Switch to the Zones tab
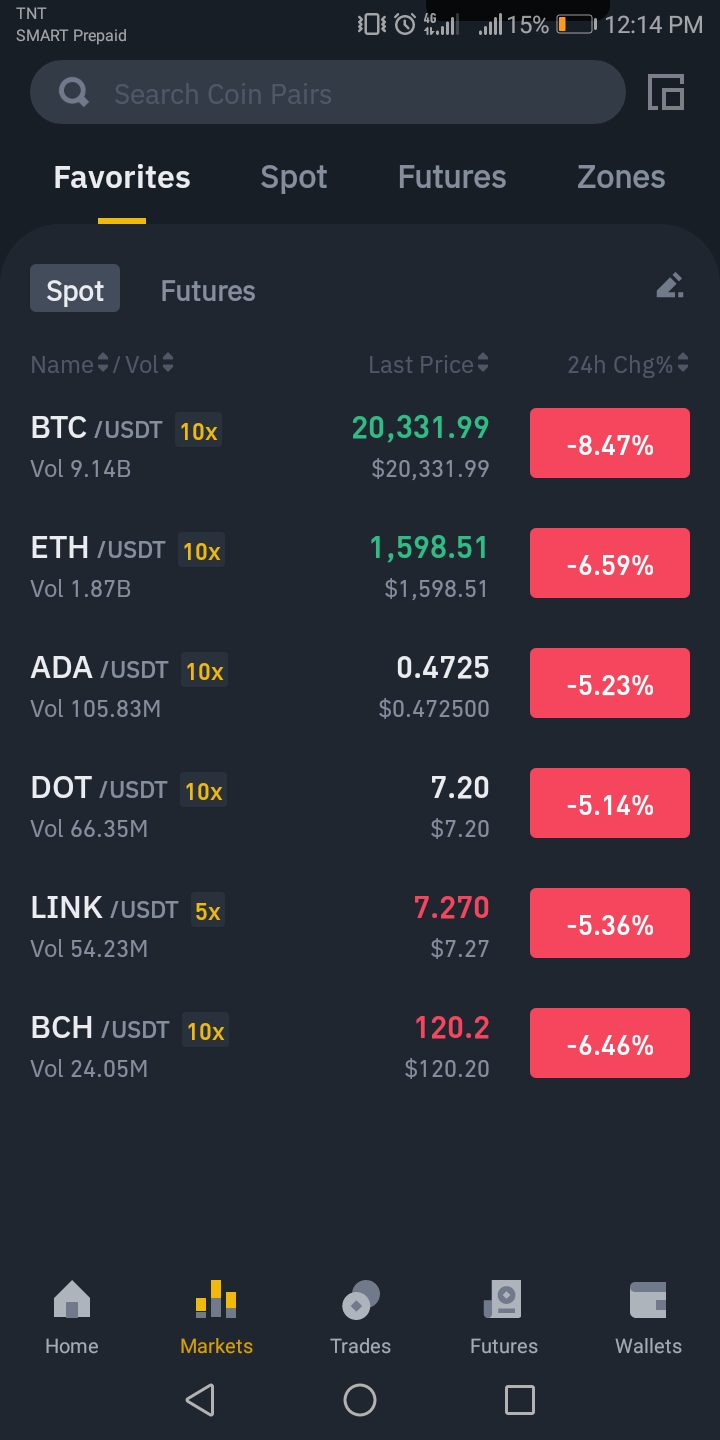Screen dimensions: 720x1440 tap(621, 177)
